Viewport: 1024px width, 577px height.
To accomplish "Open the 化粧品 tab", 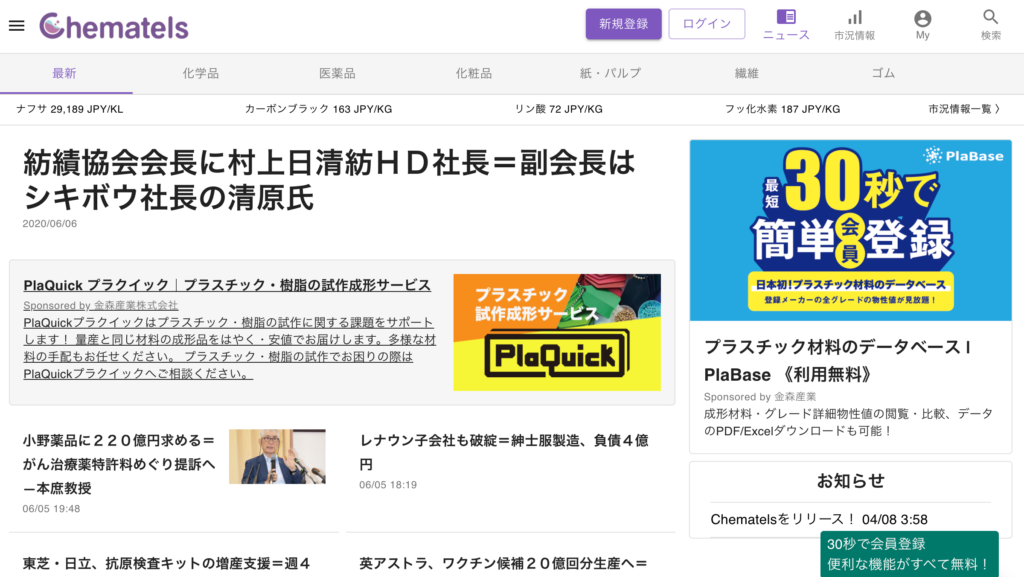I will (x=473, y=74).
